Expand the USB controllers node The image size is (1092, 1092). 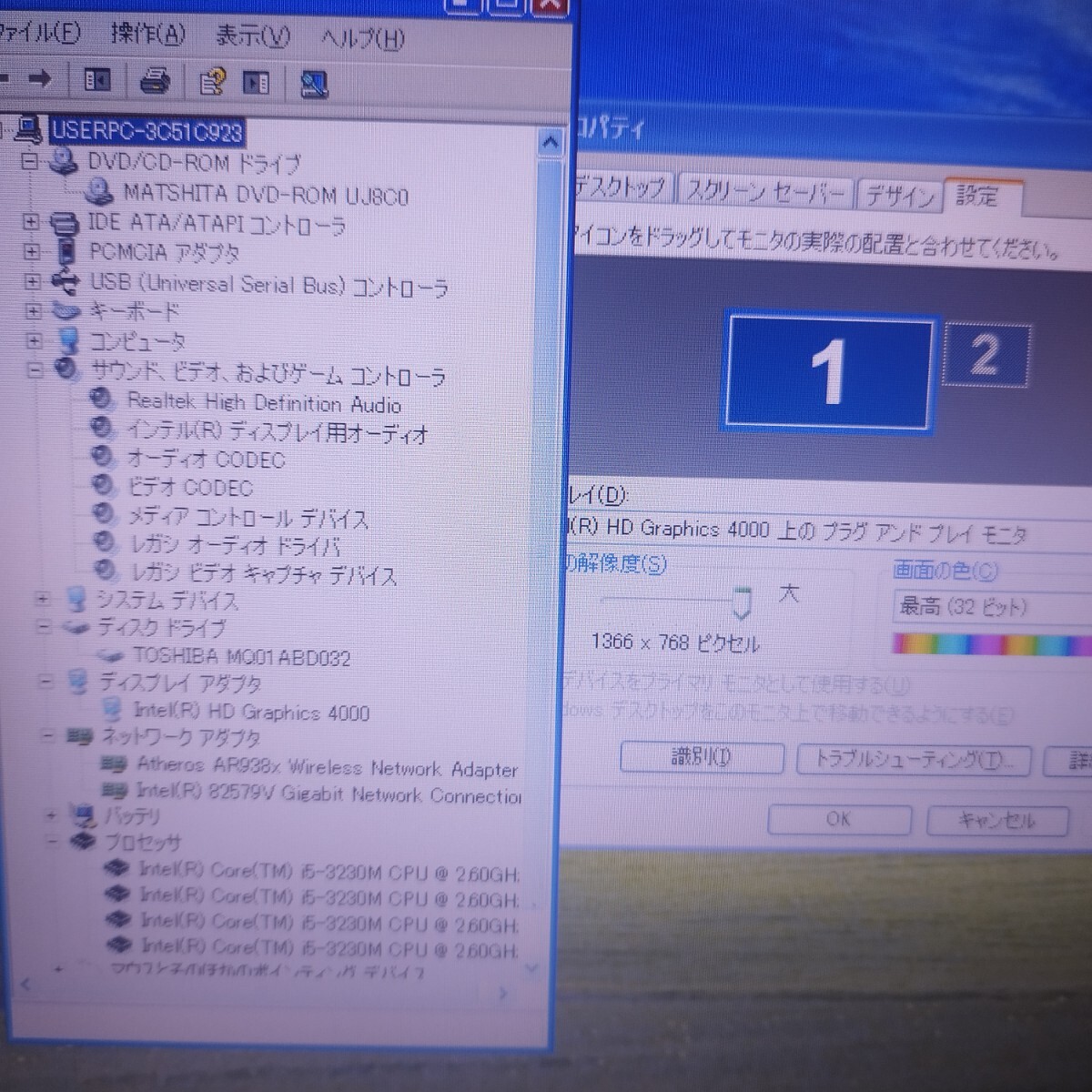tap(33, 282)
